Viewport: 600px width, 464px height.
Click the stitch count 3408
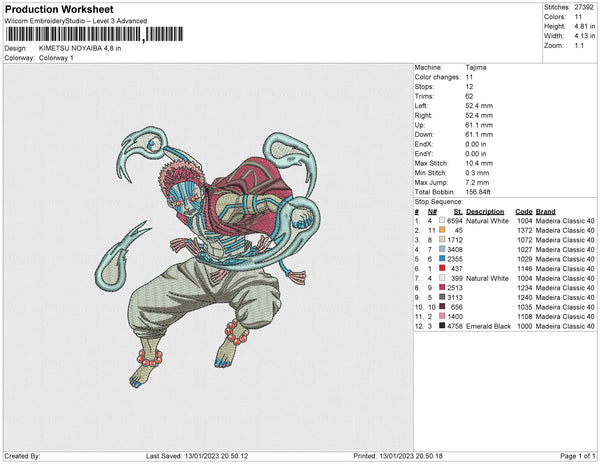pos(455,250)
